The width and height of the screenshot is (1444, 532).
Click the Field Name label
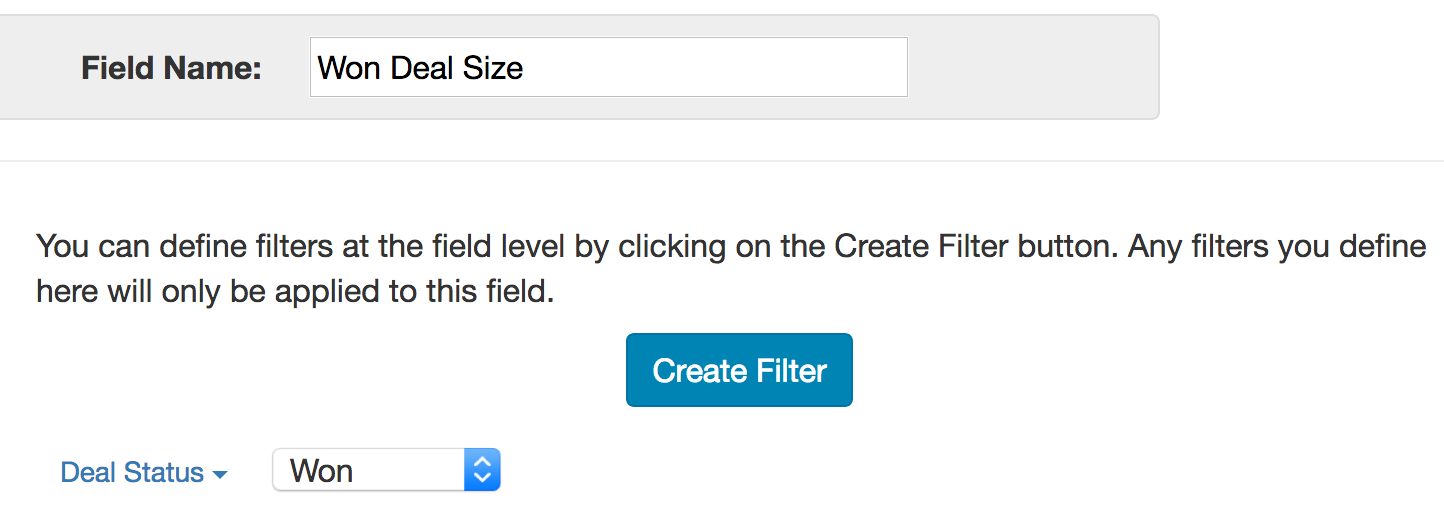click(x=171, y=68)
